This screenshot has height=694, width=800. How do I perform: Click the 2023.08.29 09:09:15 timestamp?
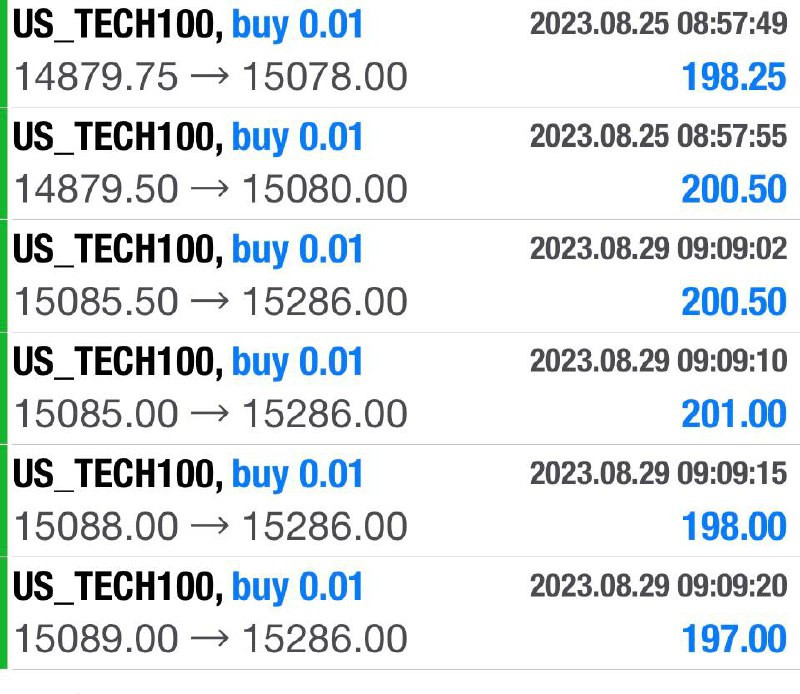coord(658,473)
